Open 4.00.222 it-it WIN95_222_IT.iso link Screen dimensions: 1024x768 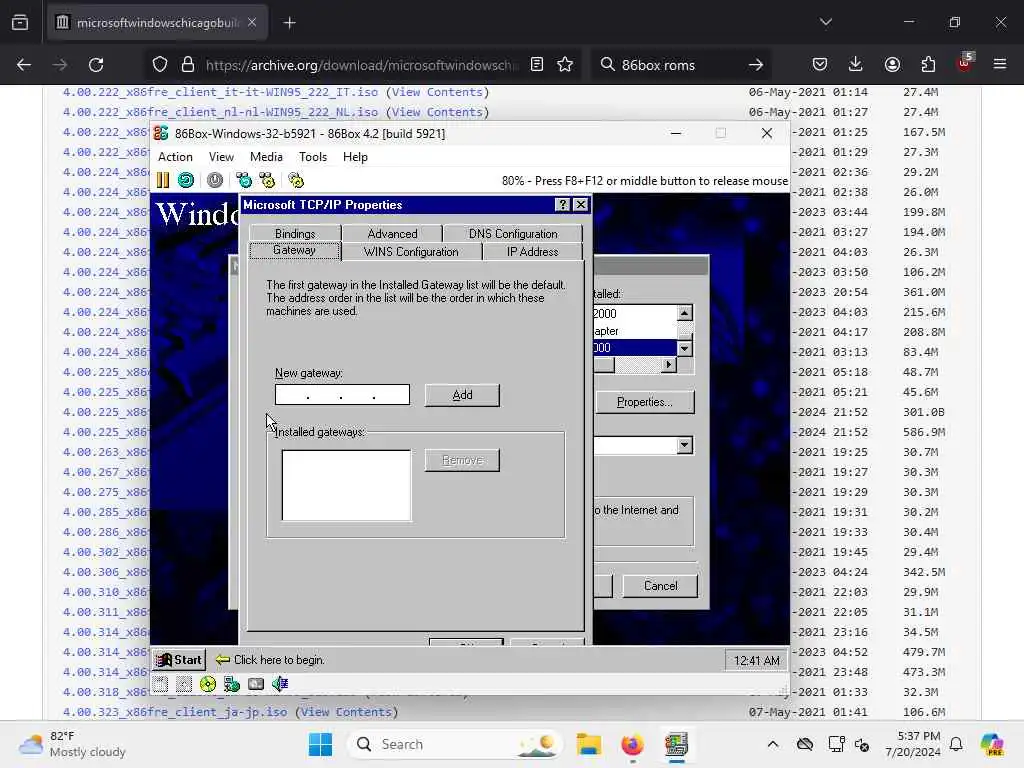220,92
